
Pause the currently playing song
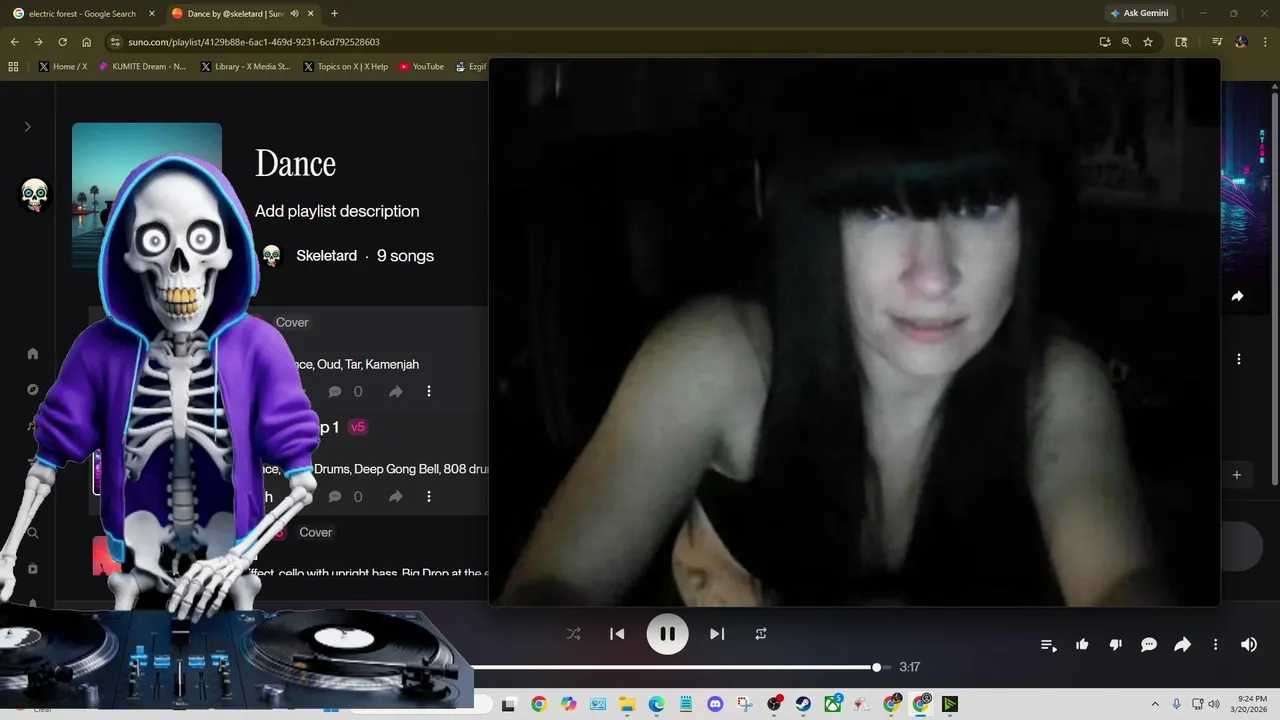[x=667, y=634]
